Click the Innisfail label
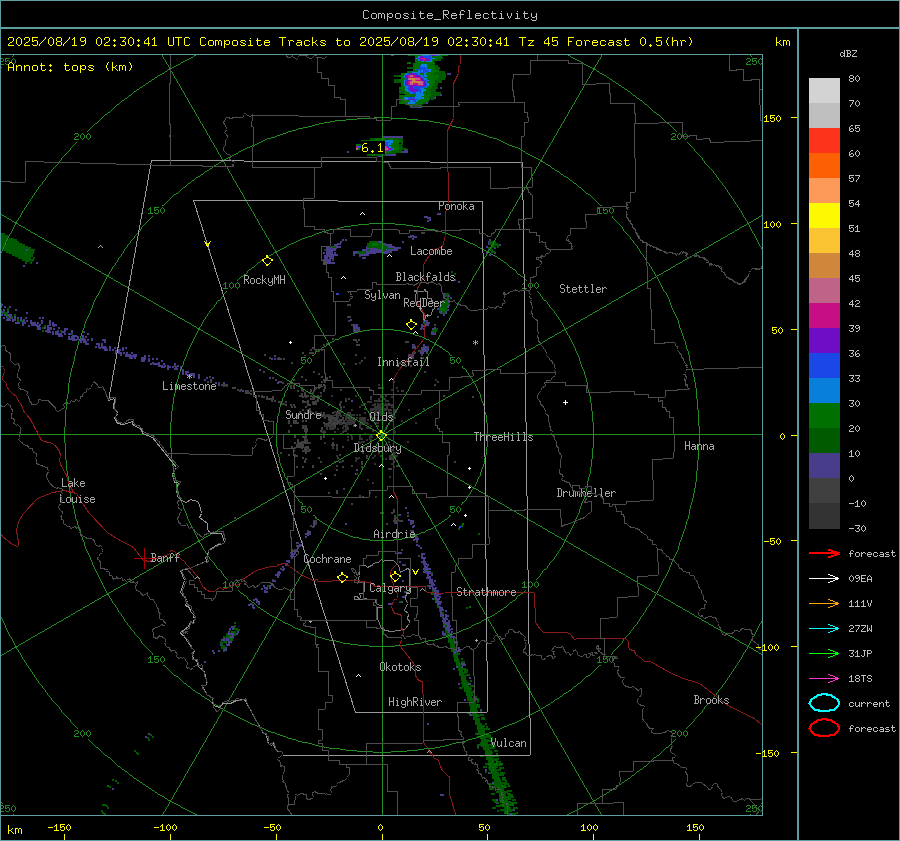The image size is (900, 841). 403,362
